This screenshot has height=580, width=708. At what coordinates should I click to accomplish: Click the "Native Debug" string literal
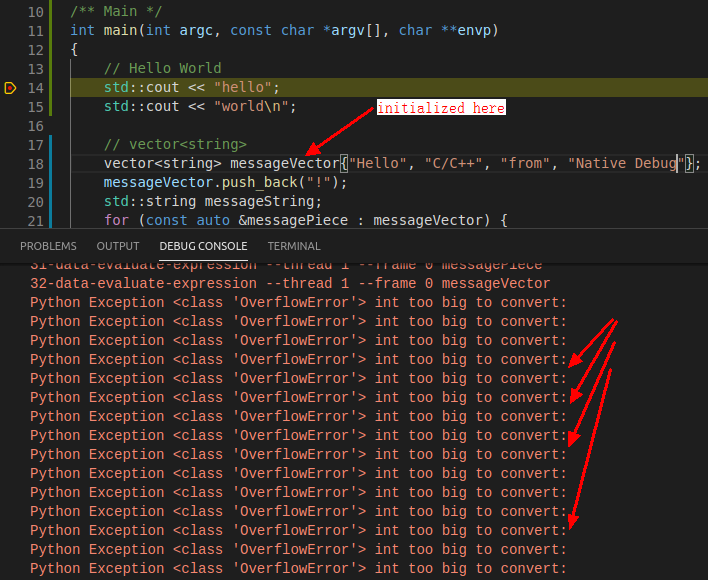[x=626, y=163]
